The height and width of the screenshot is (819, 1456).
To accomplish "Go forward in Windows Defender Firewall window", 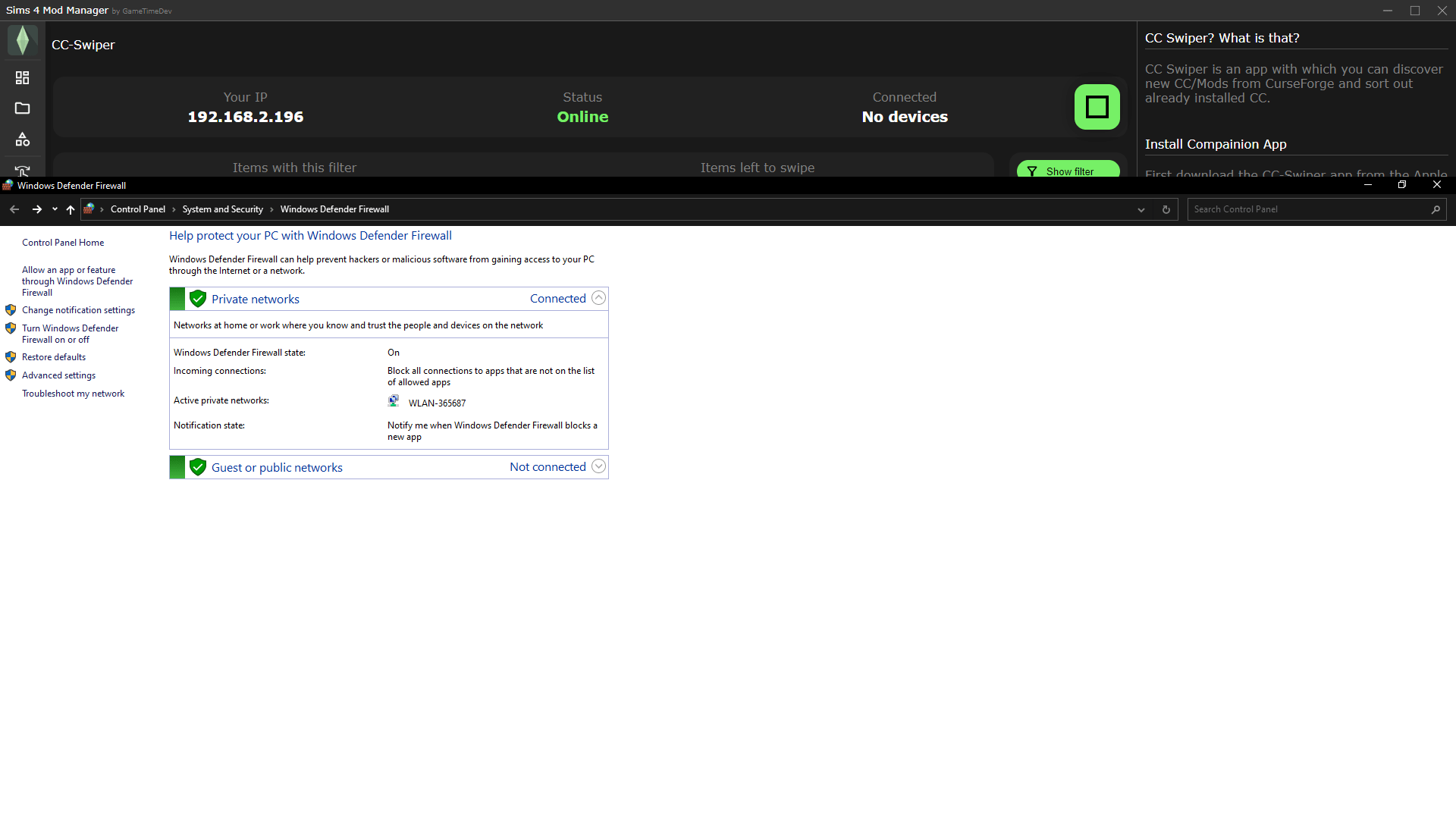I will pos(36,209).
